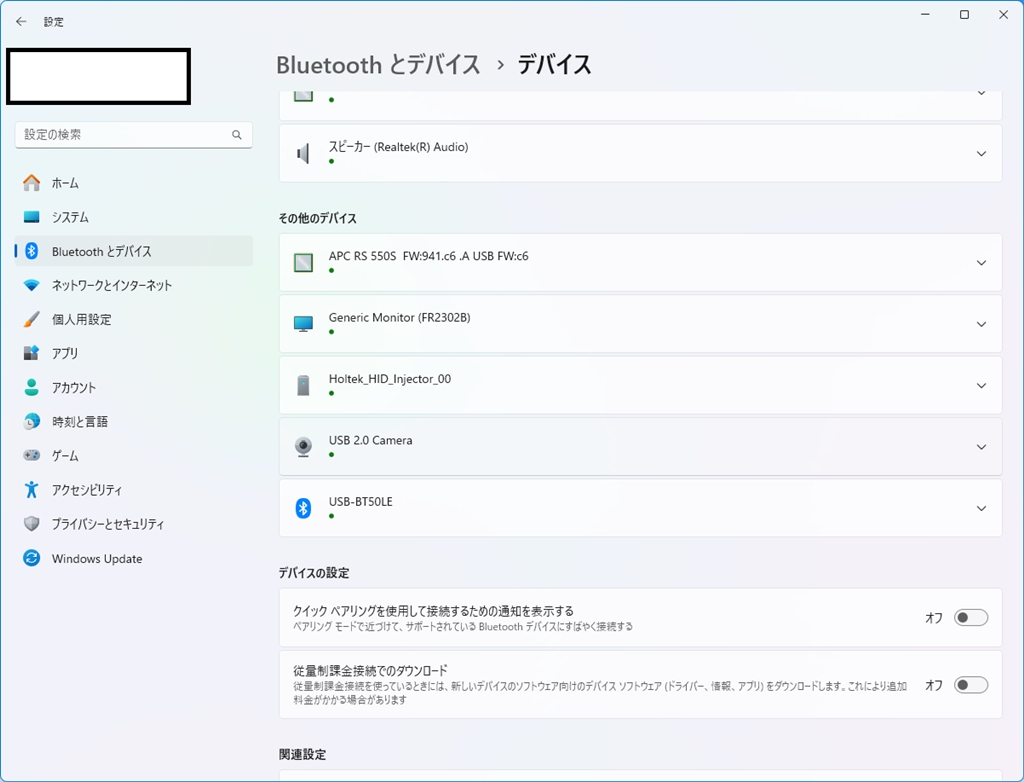Click the その他のデバイス section heading

(317, 218)
